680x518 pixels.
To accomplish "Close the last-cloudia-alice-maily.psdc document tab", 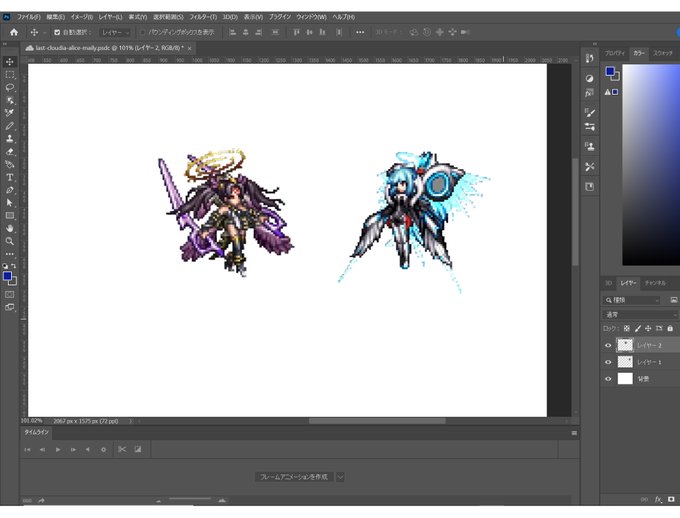I will (190, 48).
